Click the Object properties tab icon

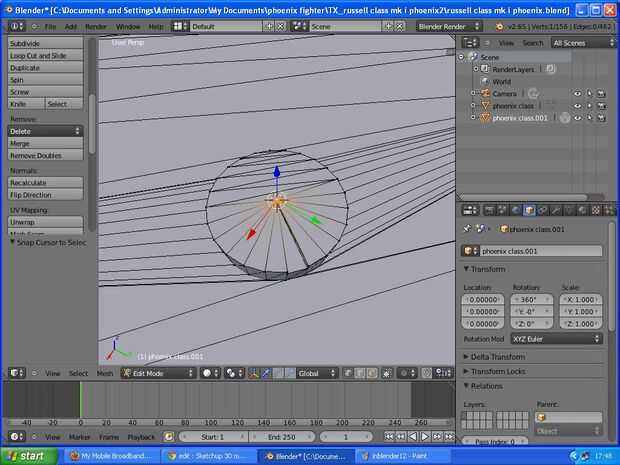(x=530, y=210)
